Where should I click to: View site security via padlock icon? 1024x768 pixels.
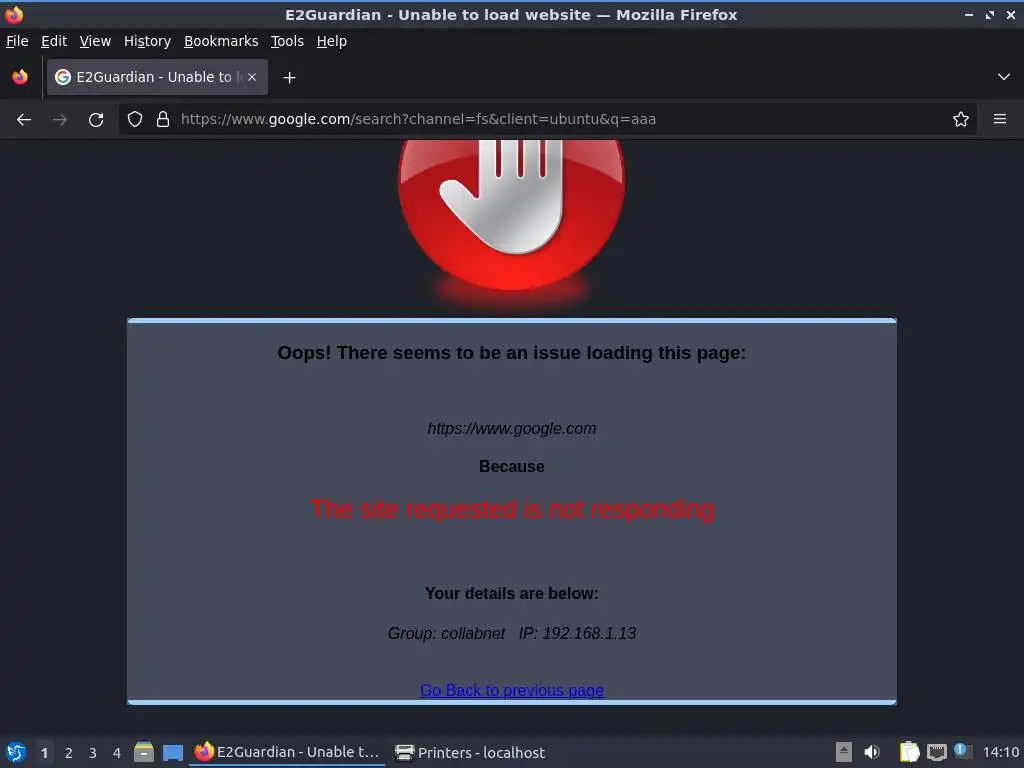163,120
